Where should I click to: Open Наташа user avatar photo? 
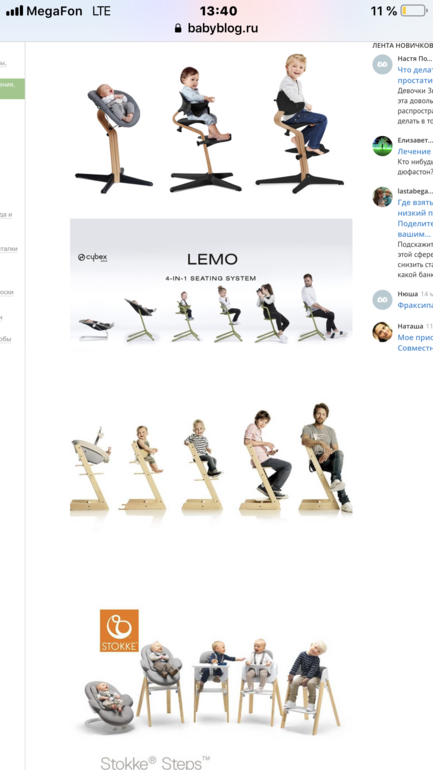pyautogui.click(x=382, y=332)
